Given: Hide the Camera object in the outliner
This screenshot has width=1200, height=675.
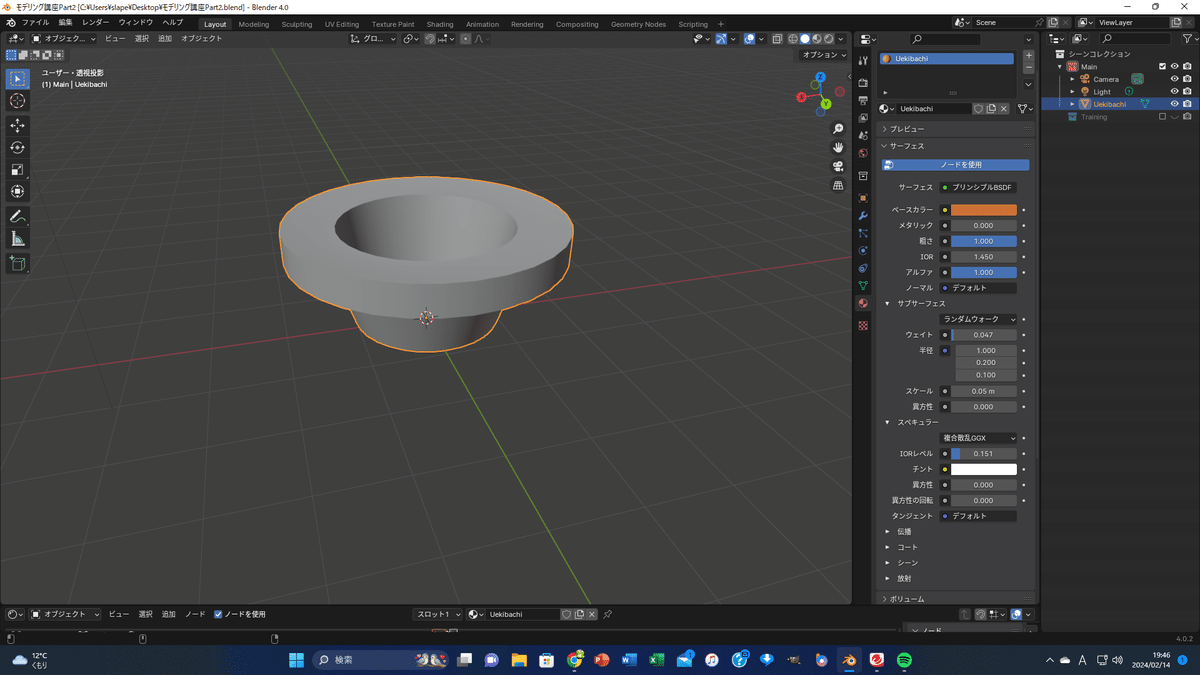Looking at the screenshot, I should pyautogui.click(x=1175, y=79).
